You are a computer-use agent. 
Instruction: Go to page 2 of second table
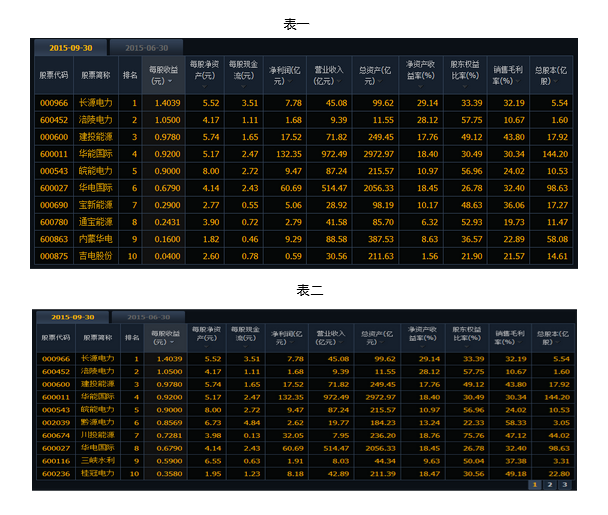point(549,484)
